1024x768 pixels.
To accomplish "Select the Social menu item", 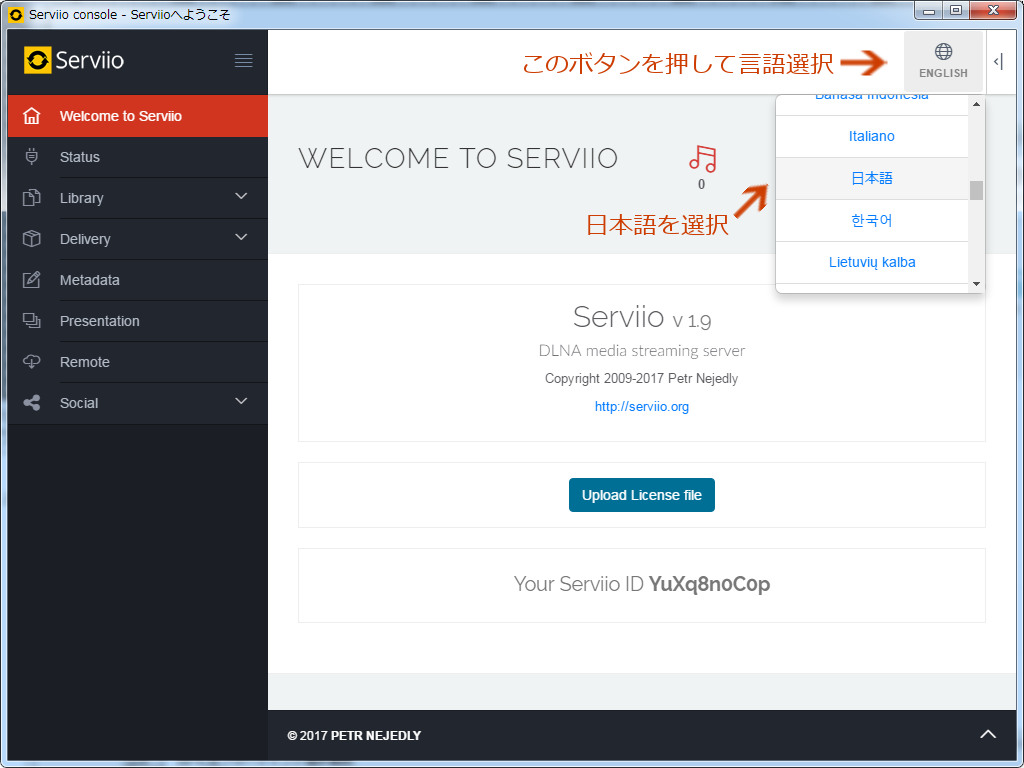I will pyautogui.click(x=138, y=403).
